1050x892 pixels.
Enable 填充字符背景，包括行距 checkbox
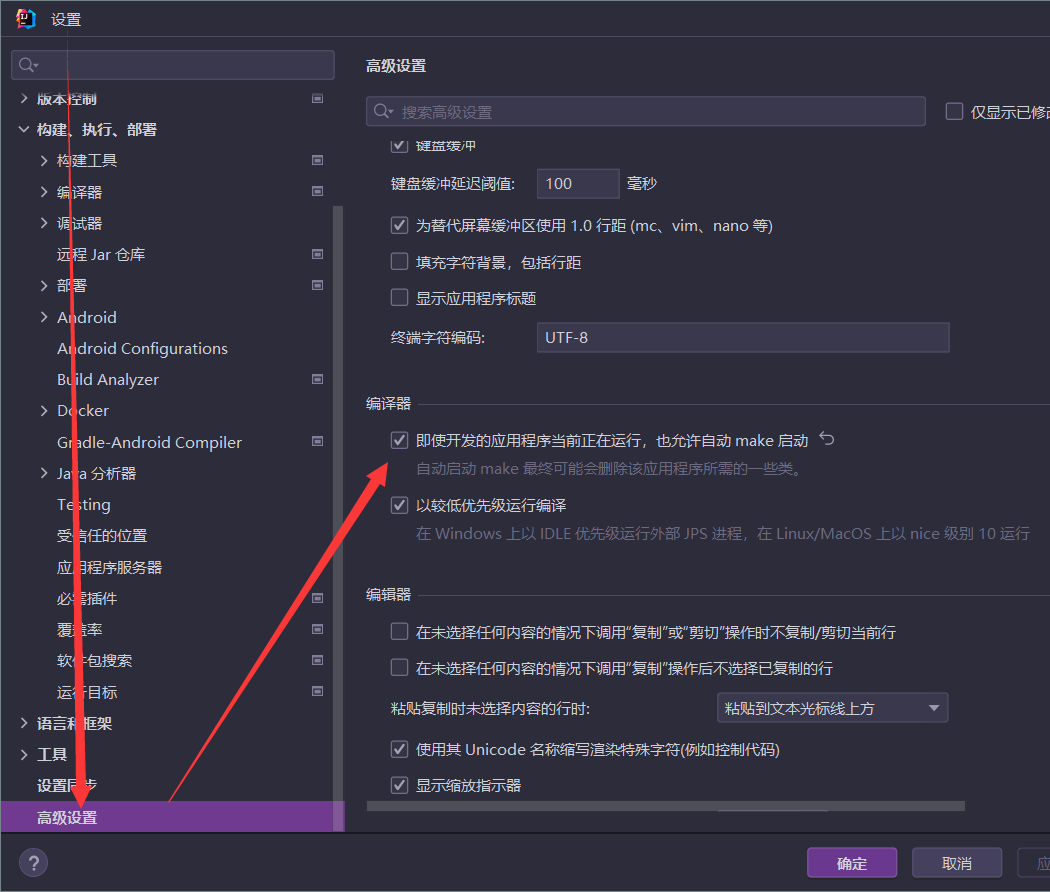click(399, 262)
